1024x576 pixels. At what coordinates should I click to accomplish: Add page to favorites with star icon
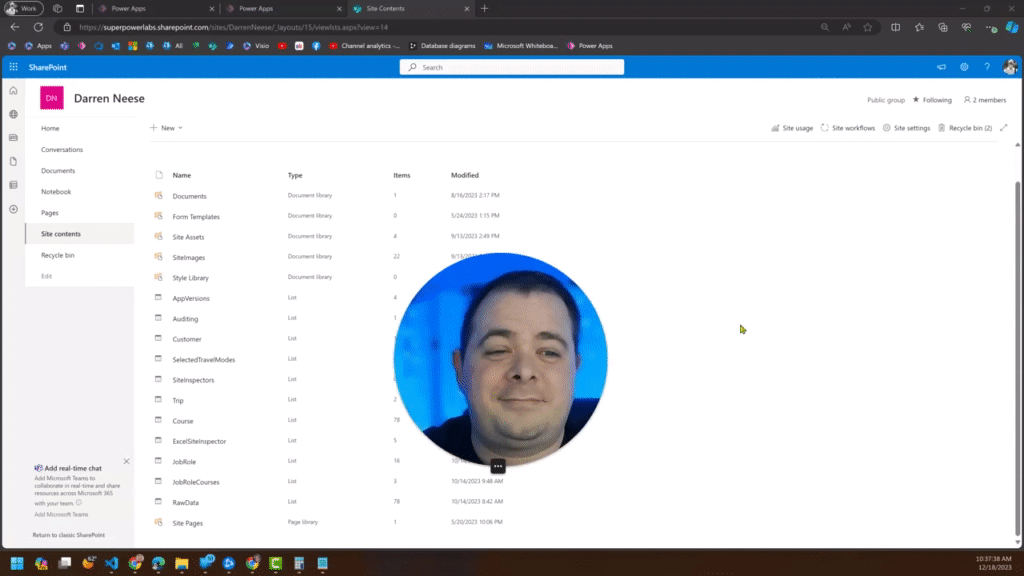pos(867,27)
